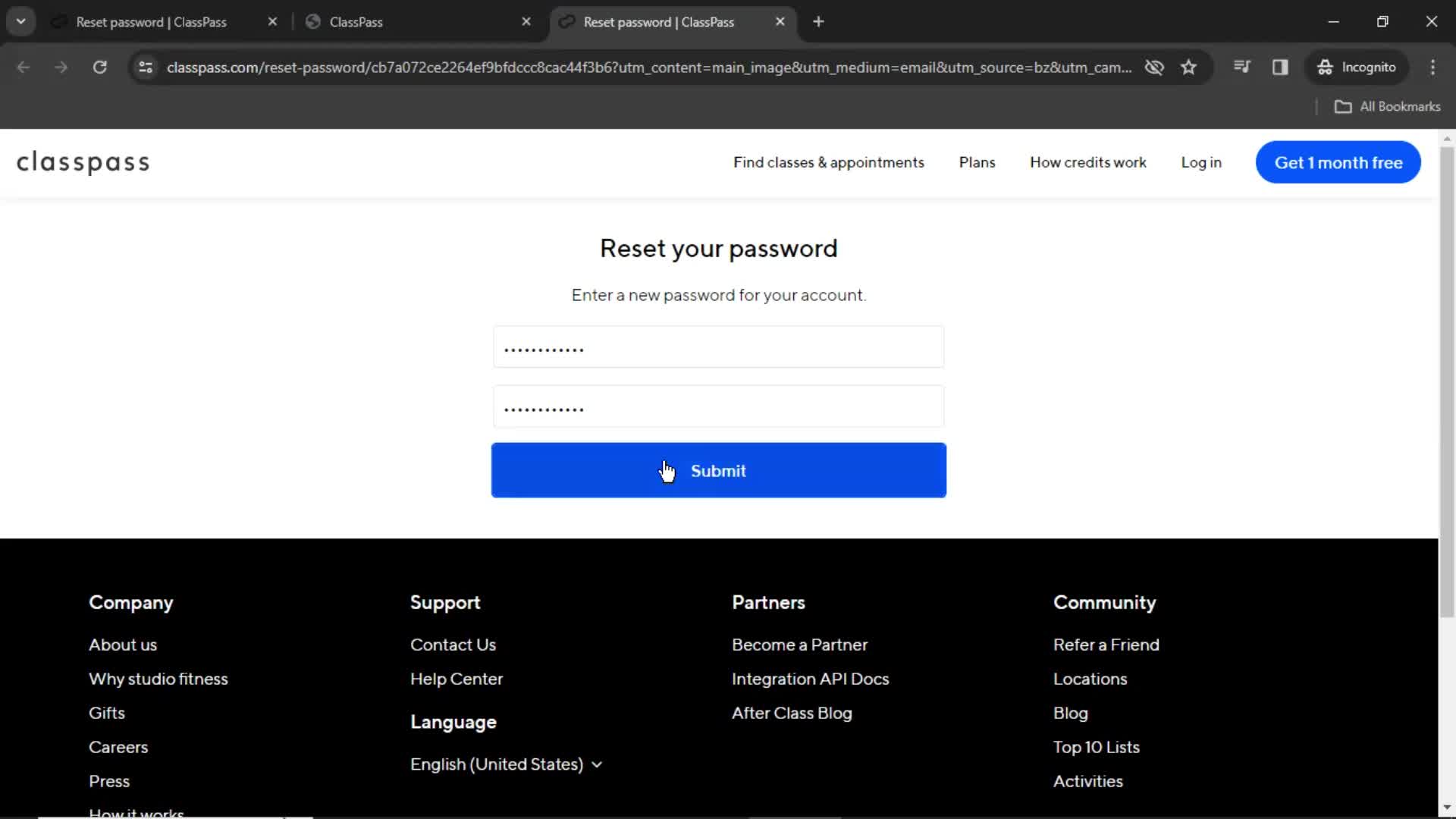Expand the language selector chevron

pos(596,764)
